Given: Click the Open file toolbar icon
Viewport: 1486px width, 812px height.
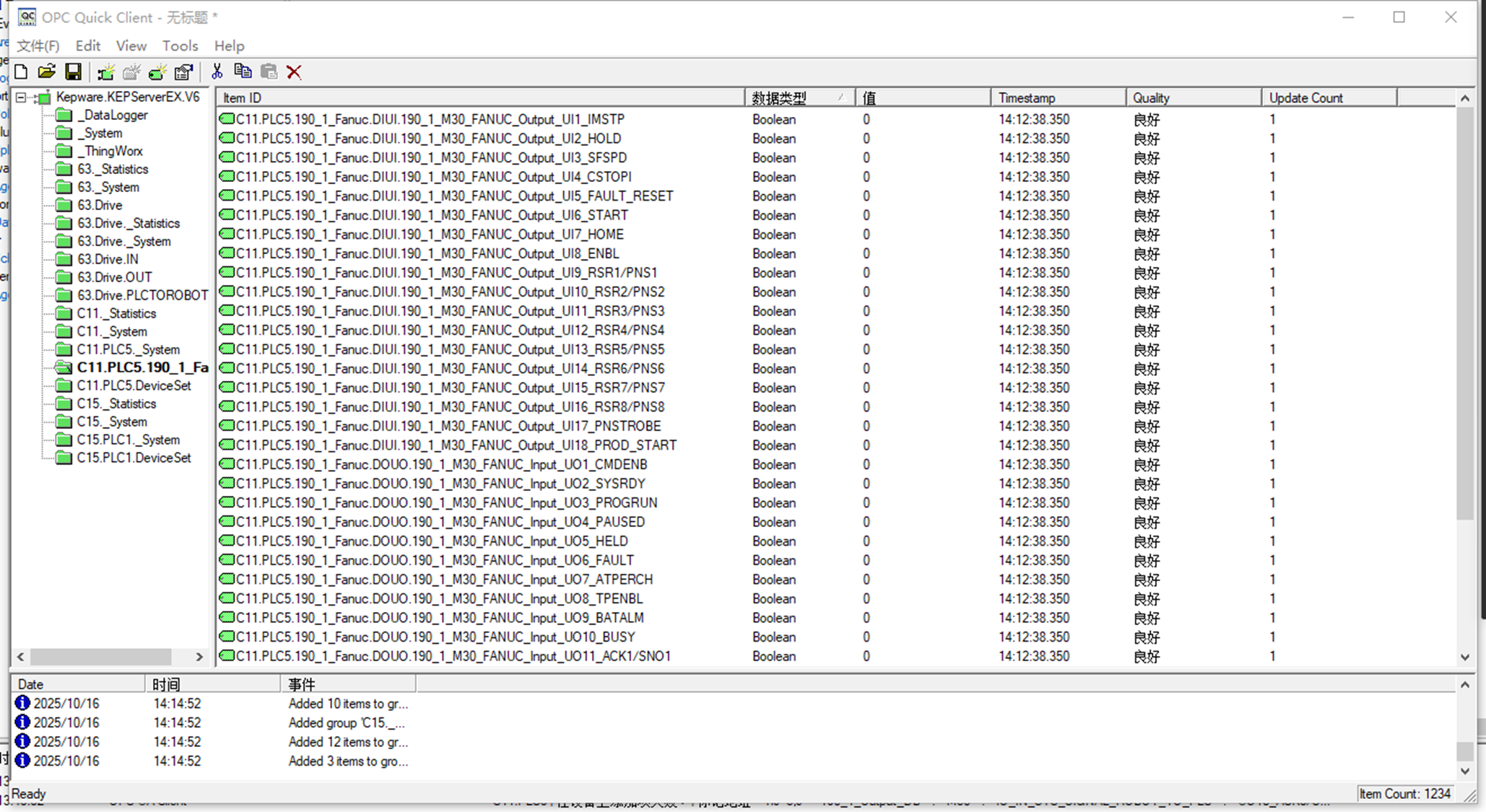Looking at the screenshot, I should point(47,71).
